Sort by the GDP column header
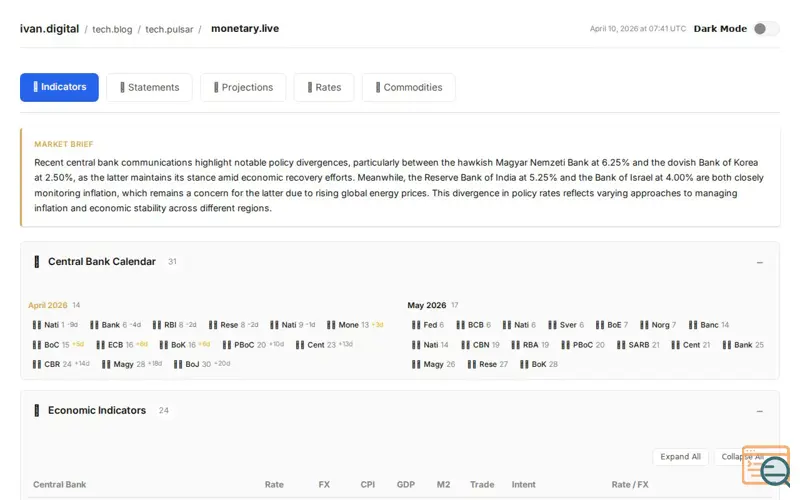This screenshot has height=500, width=800. point(406,485)
